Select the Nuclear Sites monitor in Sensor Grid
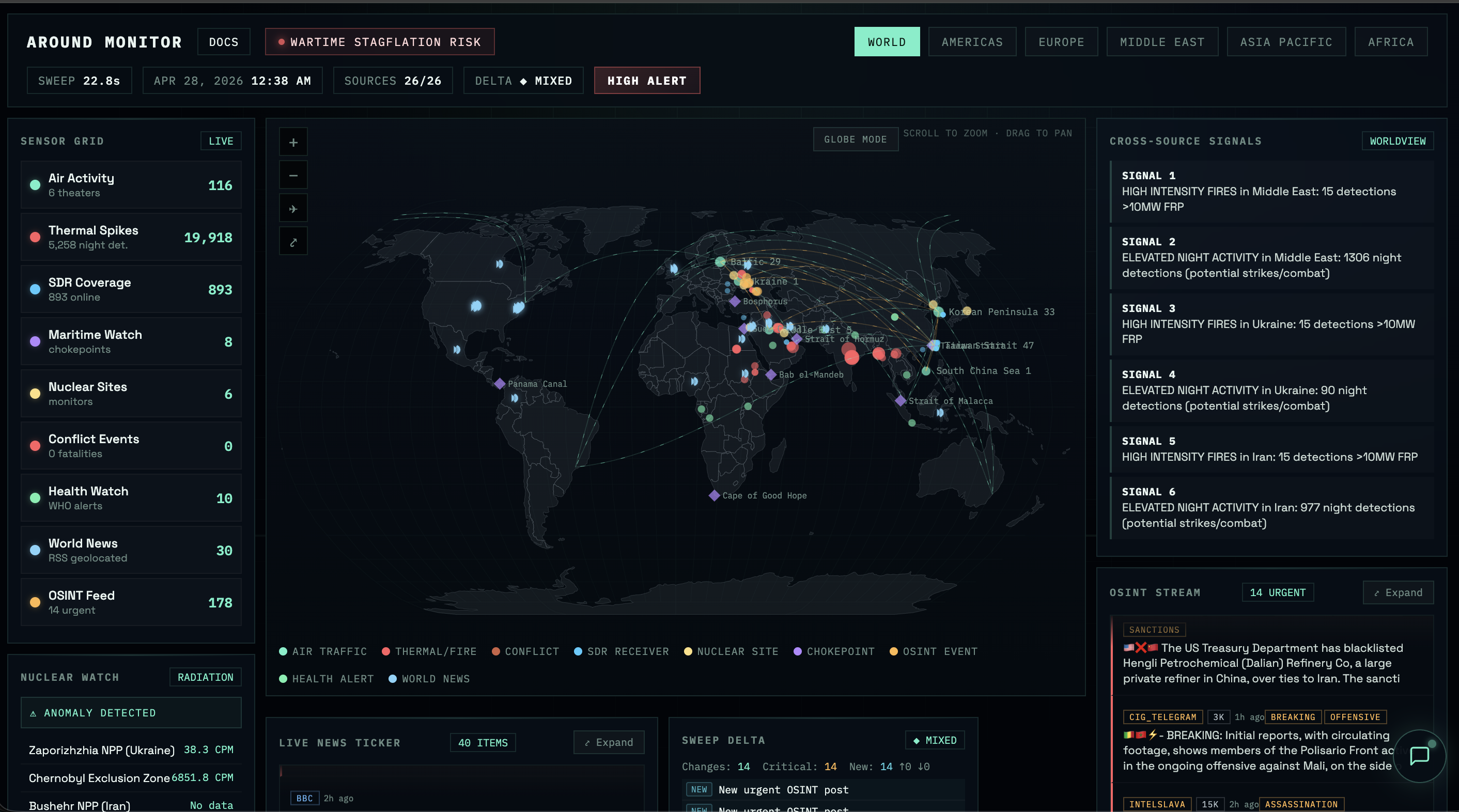 (130, 393)
